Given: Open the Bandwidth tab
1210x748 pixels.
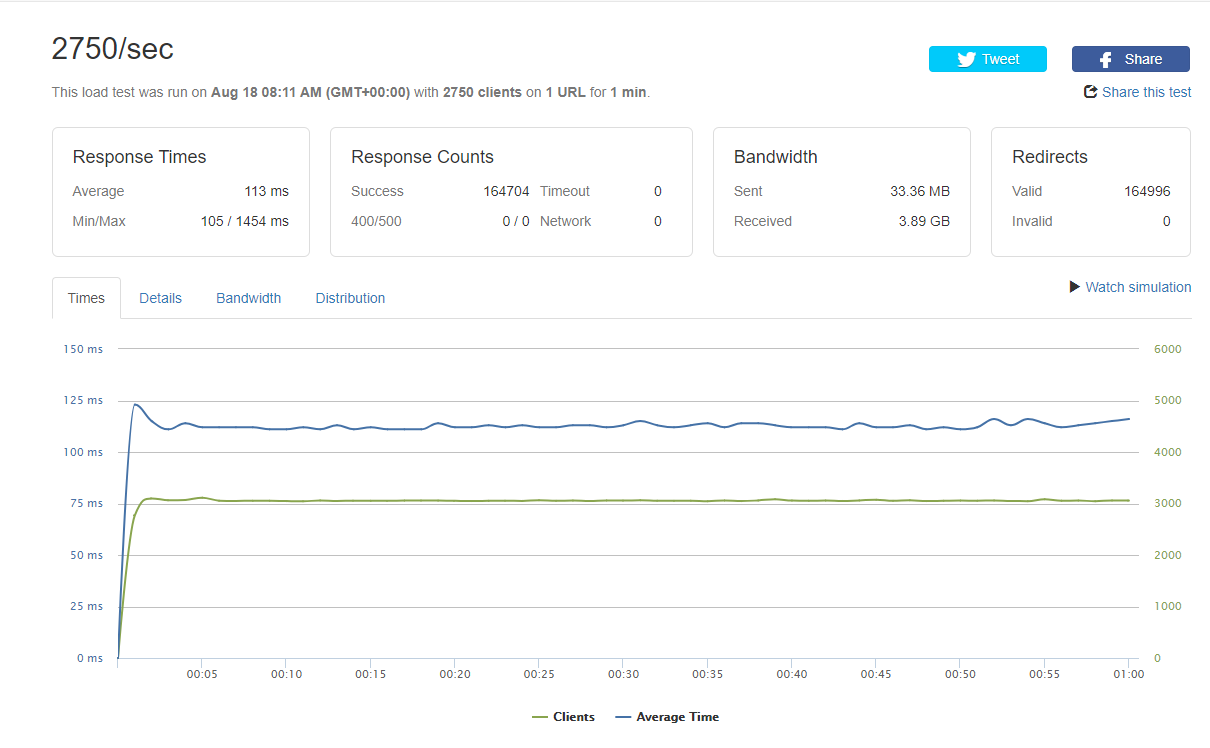Looking at the screenshot, I should pos(248,298).
